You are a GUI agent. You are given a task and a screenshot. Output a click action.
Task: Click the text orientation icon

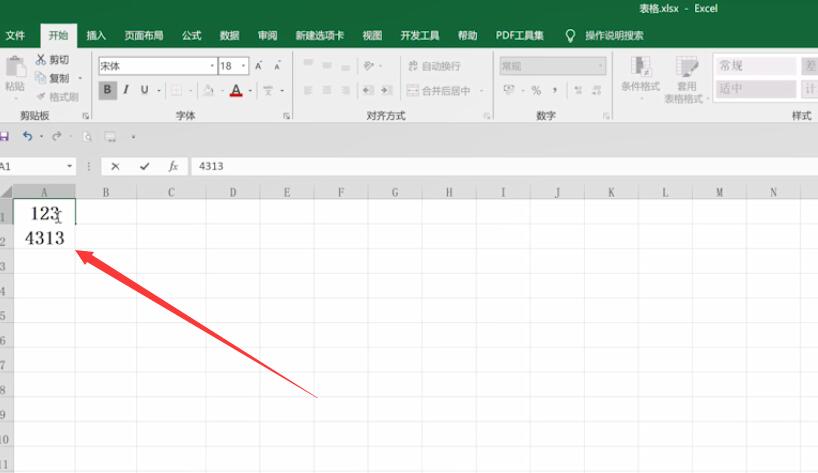point(369,66)
